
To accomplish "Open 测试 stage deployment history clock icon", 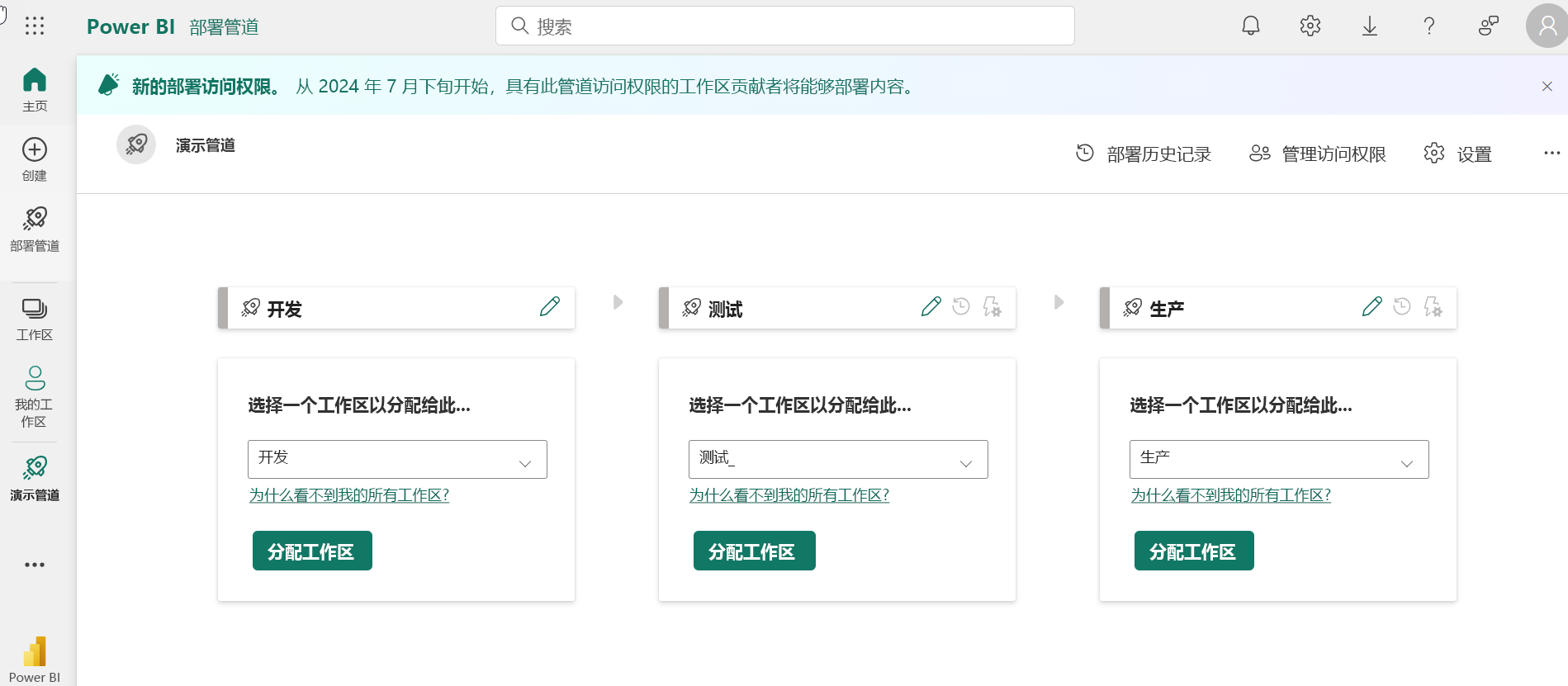I will point(961,307).
